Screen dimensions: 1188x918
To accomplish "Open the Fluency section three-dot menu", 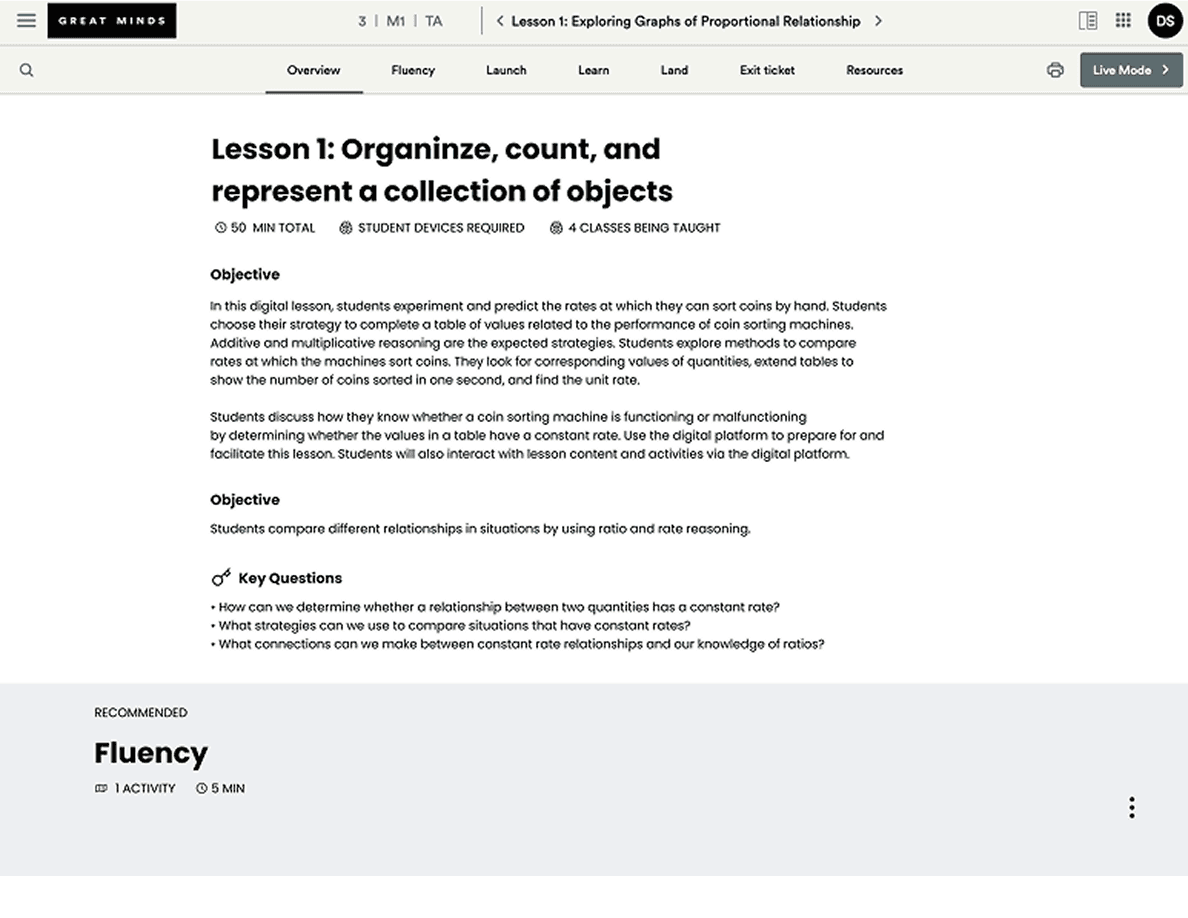I will tap(1132, 807).
